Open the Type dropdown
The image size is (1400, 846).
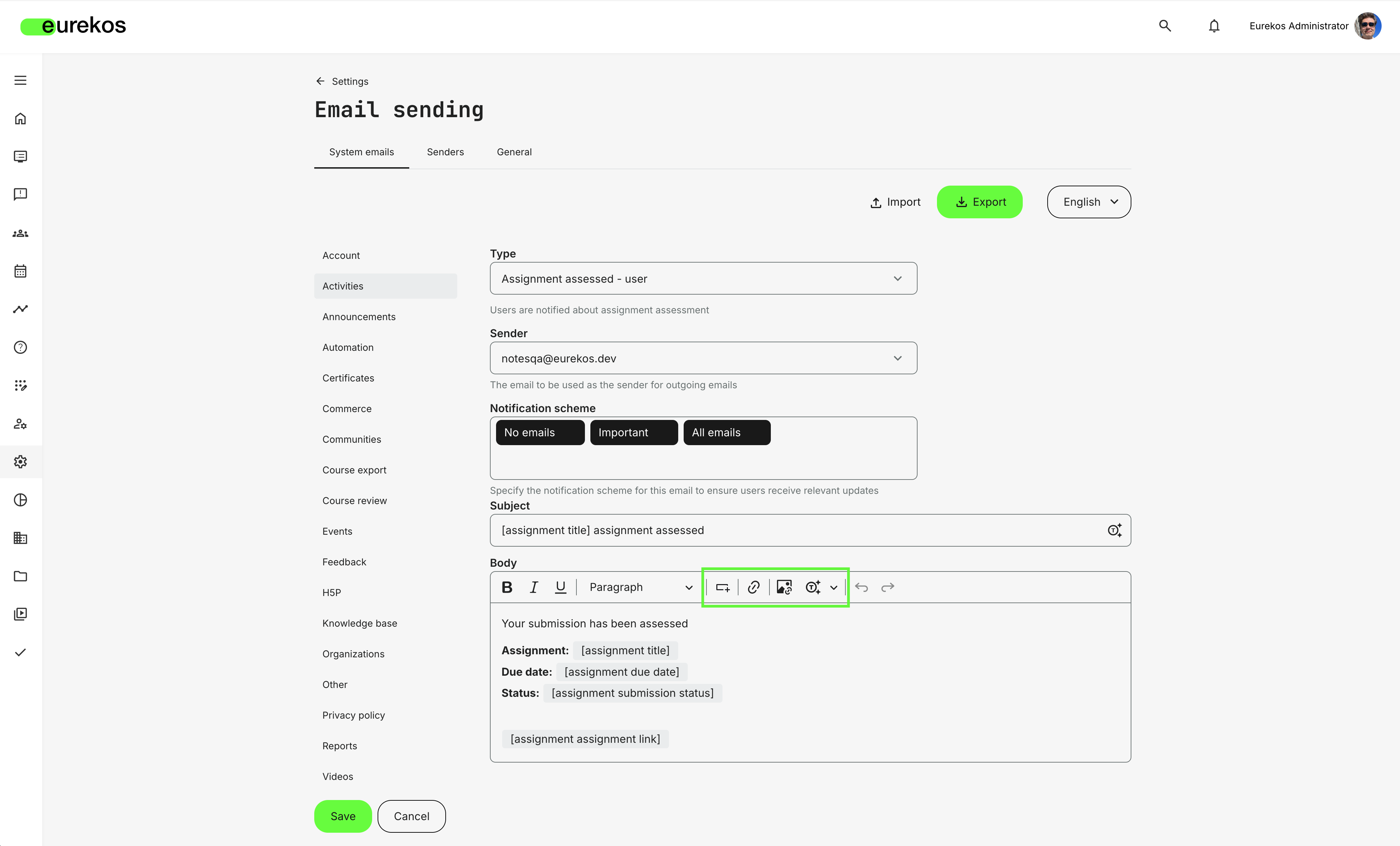703,279
